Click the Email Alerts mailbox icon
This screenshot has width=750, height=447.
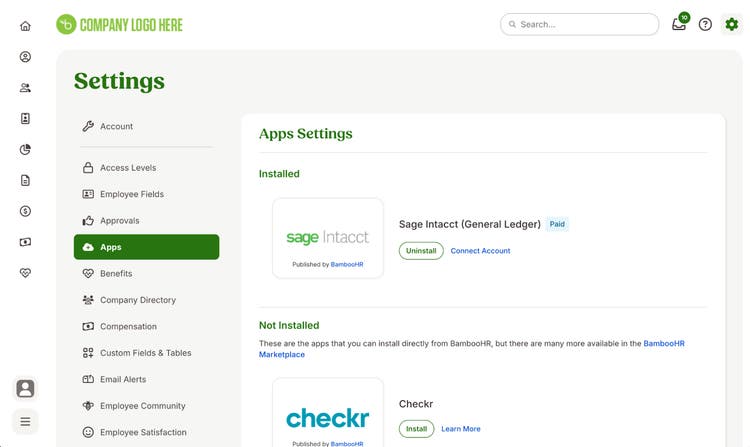[x=88, y=379]
